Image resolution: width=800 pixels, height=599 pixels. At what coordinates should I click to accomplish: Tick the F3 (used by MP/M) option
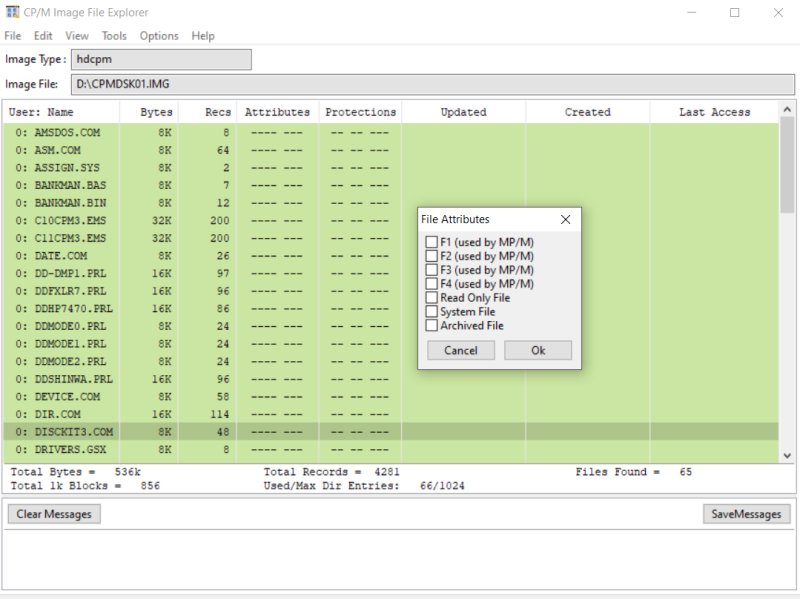coord(432,270)
